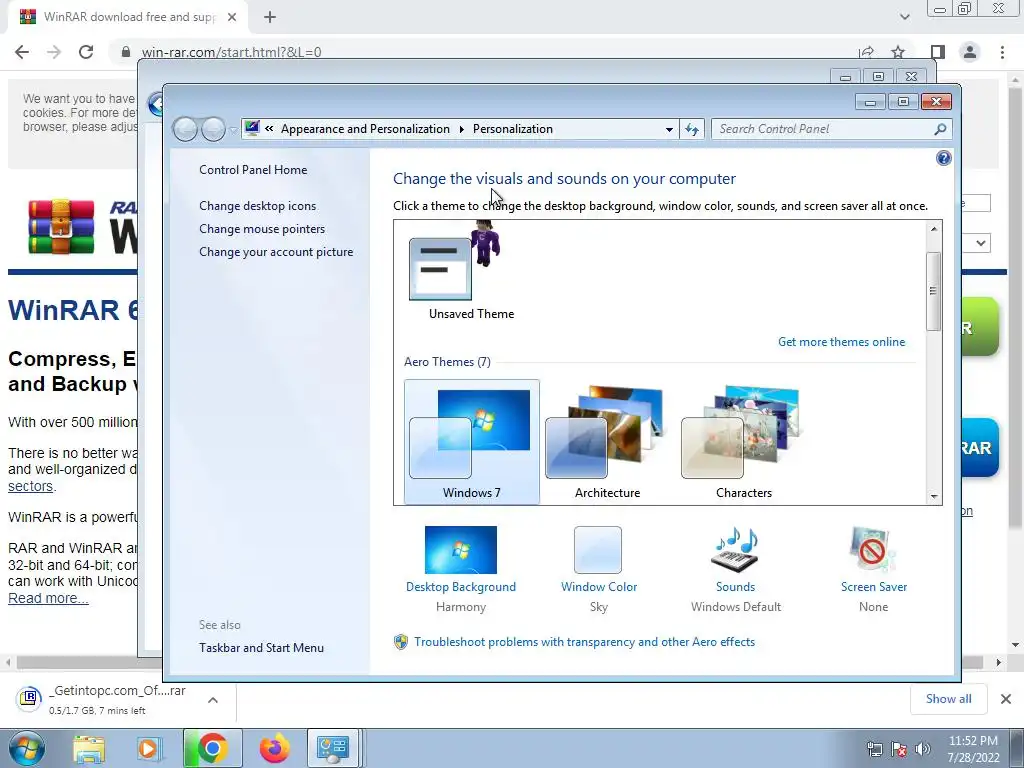
Task: Close the Chrome downloads bar
Action: click(1006, 699)
